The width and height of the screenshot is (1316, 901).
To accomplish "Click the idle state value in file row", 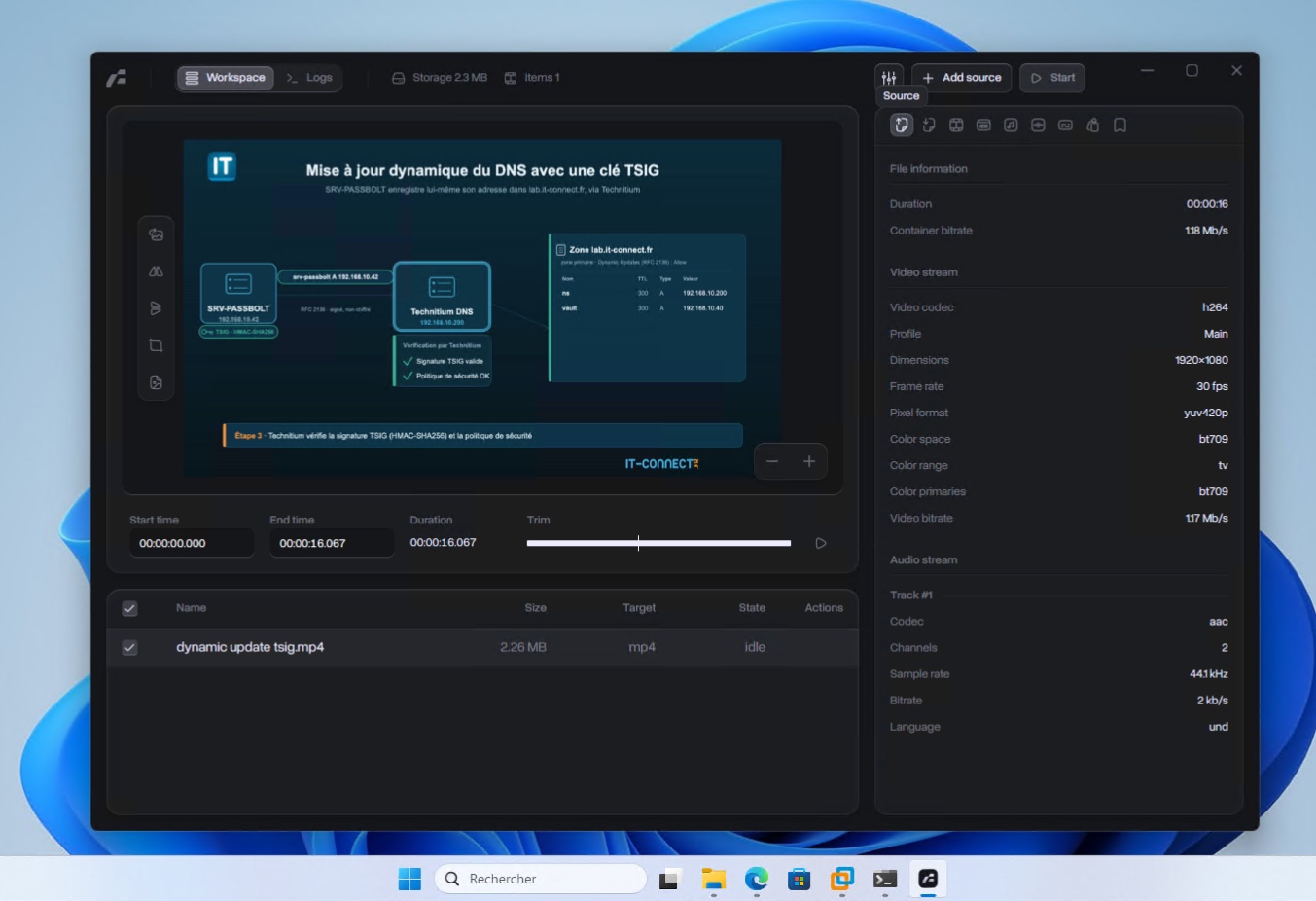I will pos(755,647).
